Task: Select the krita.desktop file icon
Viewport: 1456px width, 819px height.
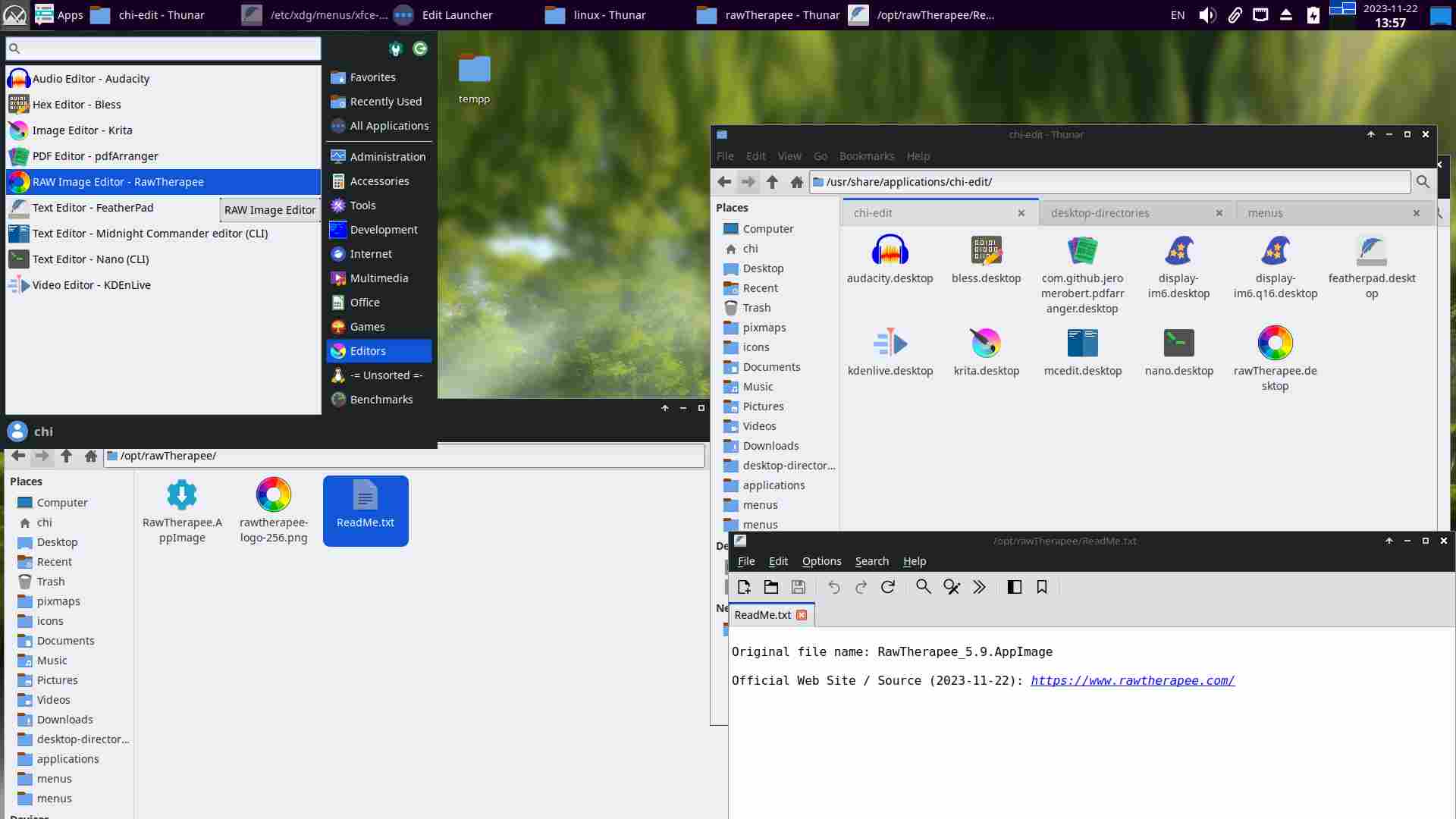Action: 986,344
